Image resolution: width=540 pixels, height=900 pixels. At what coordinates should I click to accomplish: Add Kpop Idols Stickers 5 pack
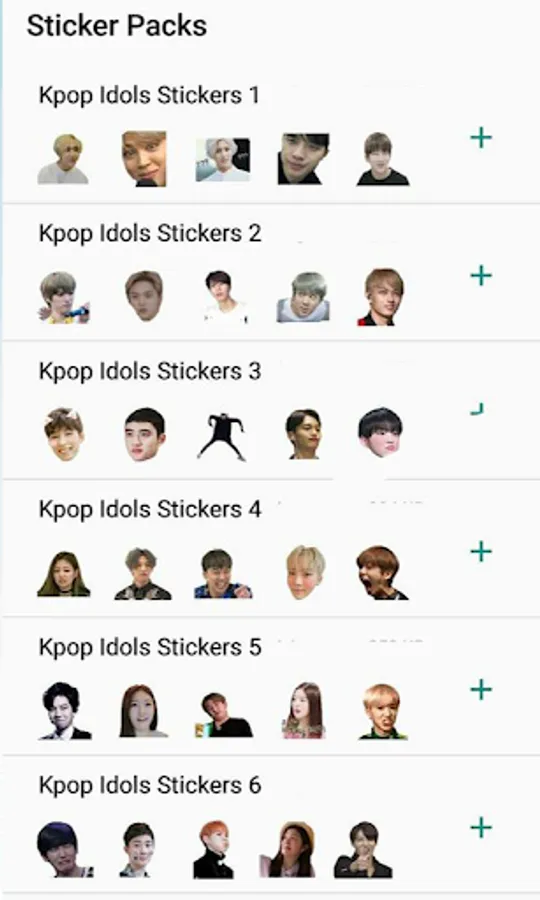pyautogui.click(x=481, y=689)
